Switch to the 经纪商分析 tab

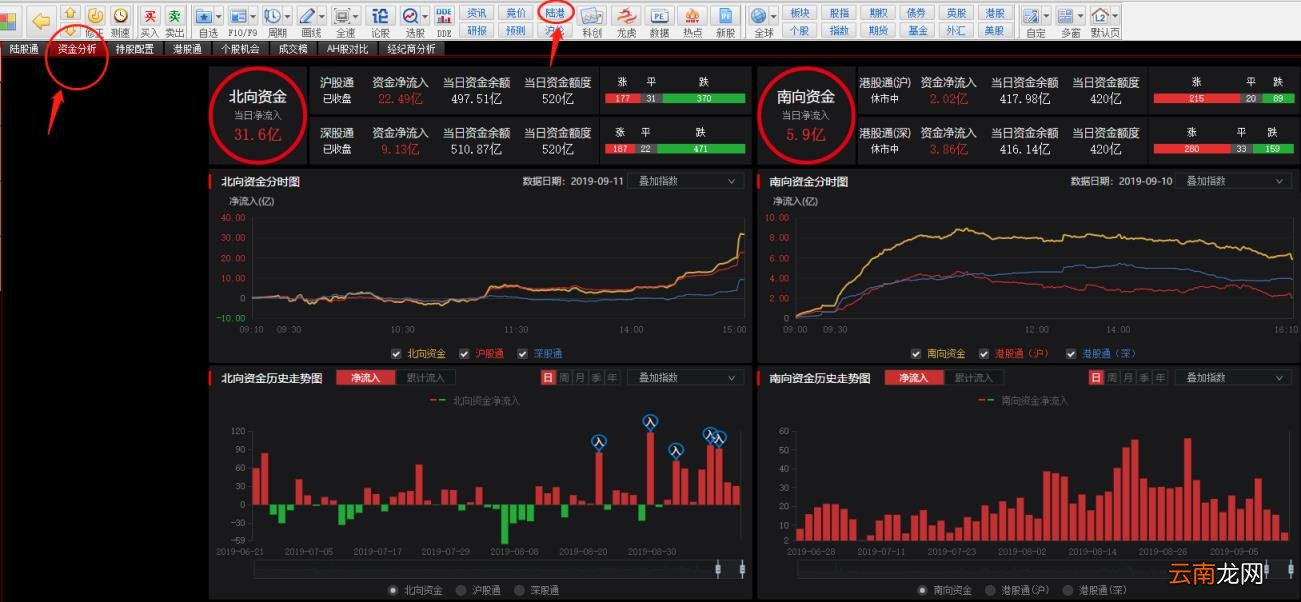(x=411, y=49)
